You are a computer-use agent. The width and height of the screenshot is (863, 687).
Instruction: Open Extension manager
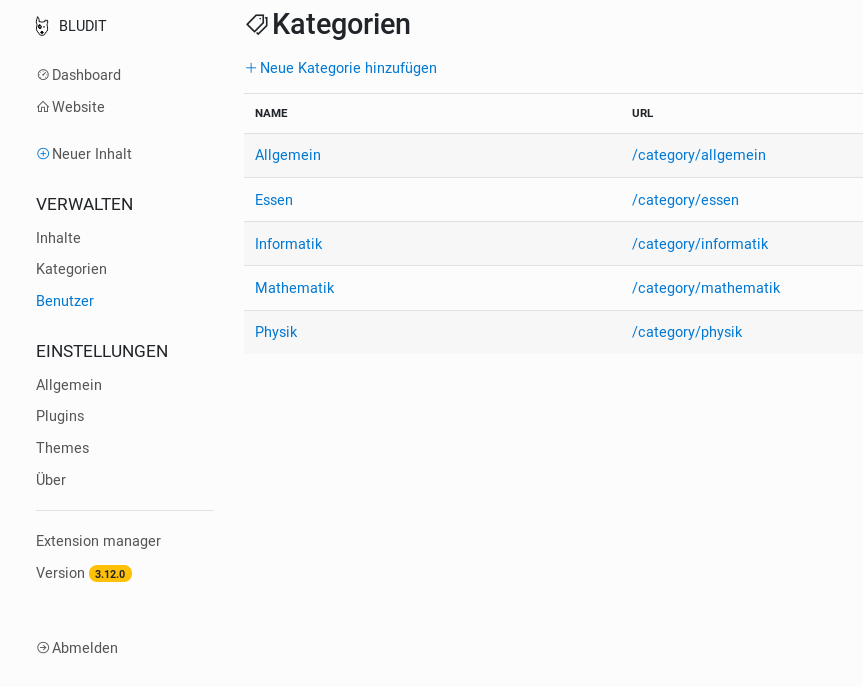point(99,541)
